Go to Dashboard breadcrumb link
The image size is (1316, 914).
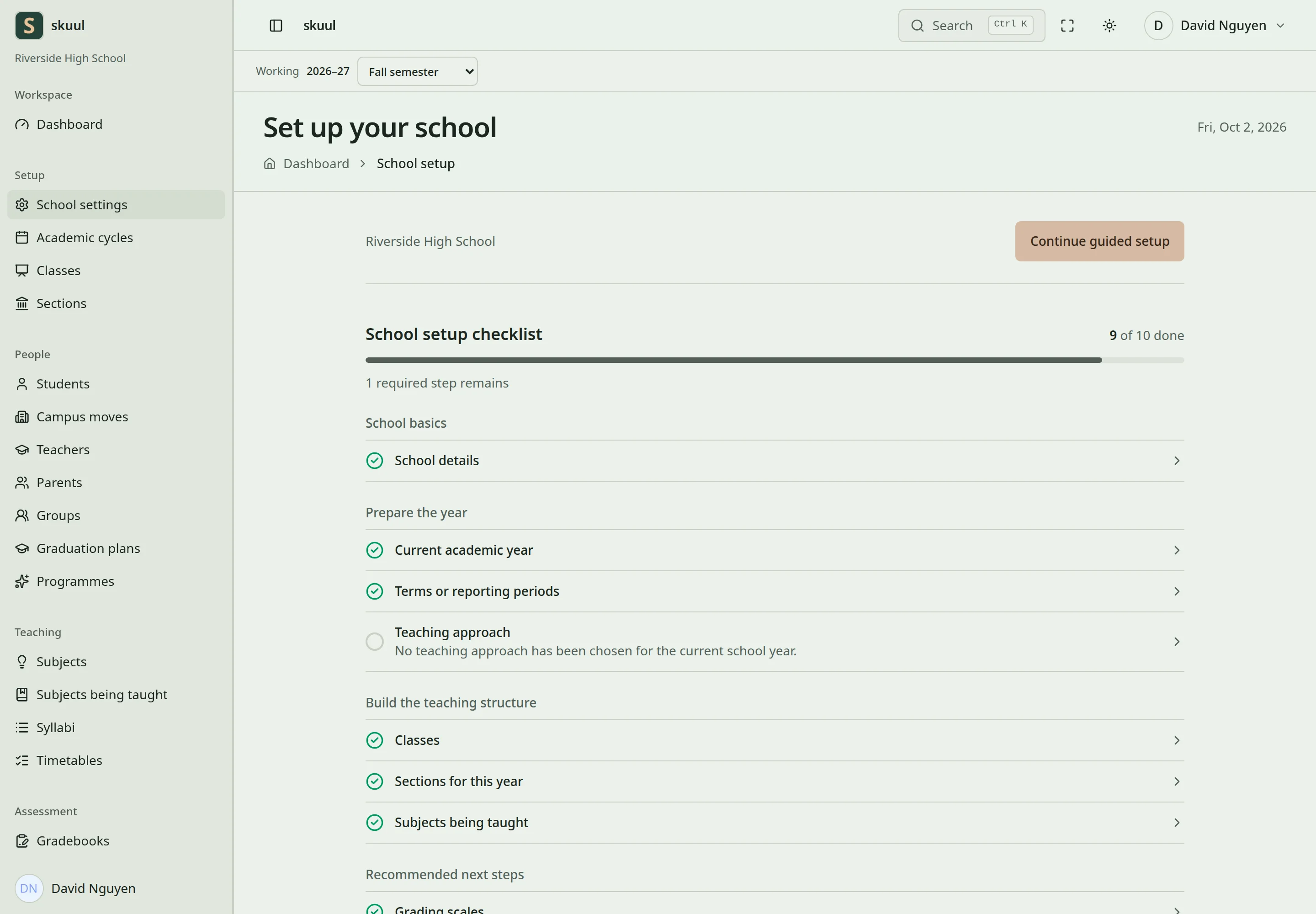point(316,164)
